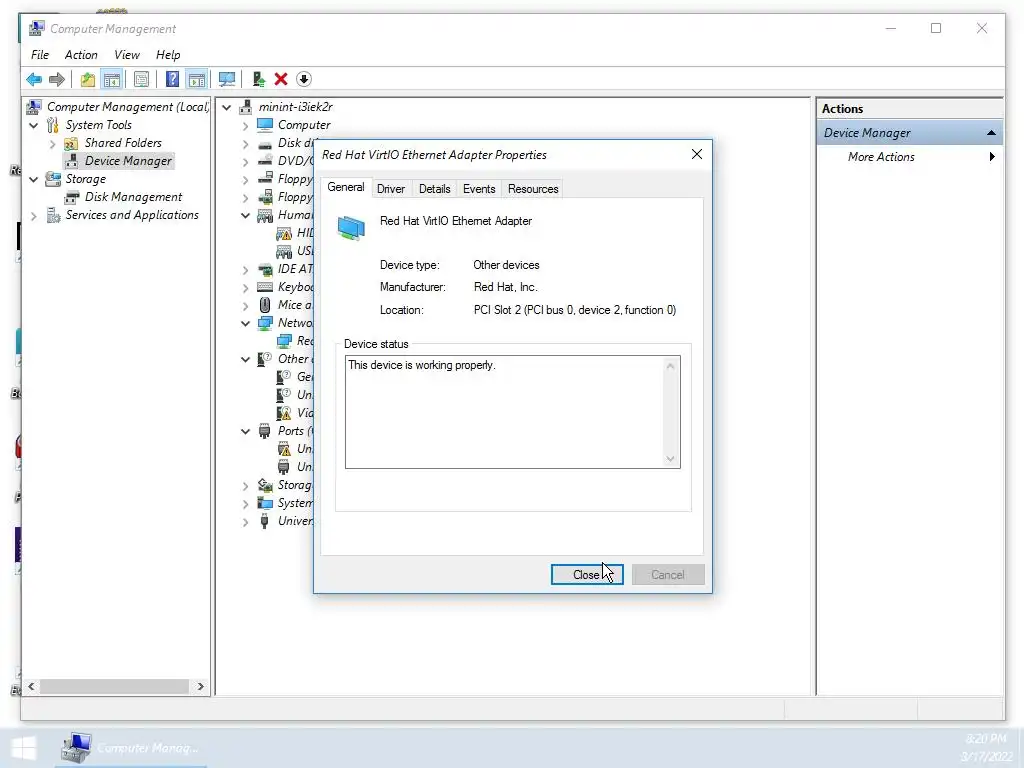Click Windows Start button
1024x768 pixels.
pos(24,748)
